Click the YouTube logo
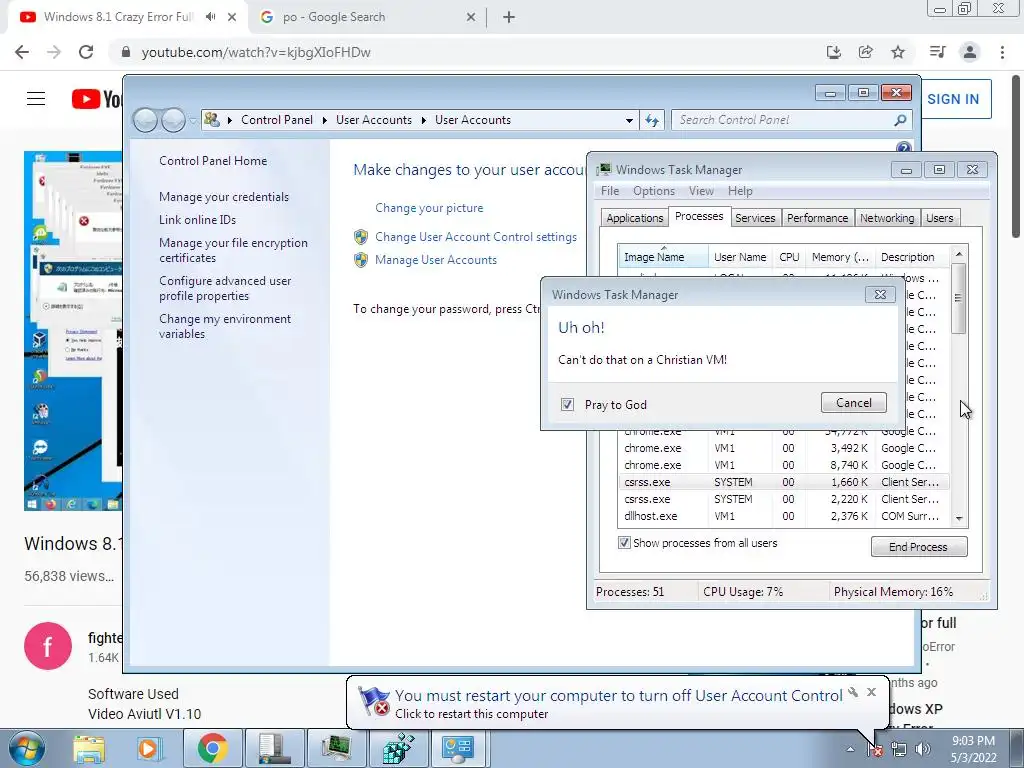The height and width of the screenshot is (768, 1024). pos(97,99)
